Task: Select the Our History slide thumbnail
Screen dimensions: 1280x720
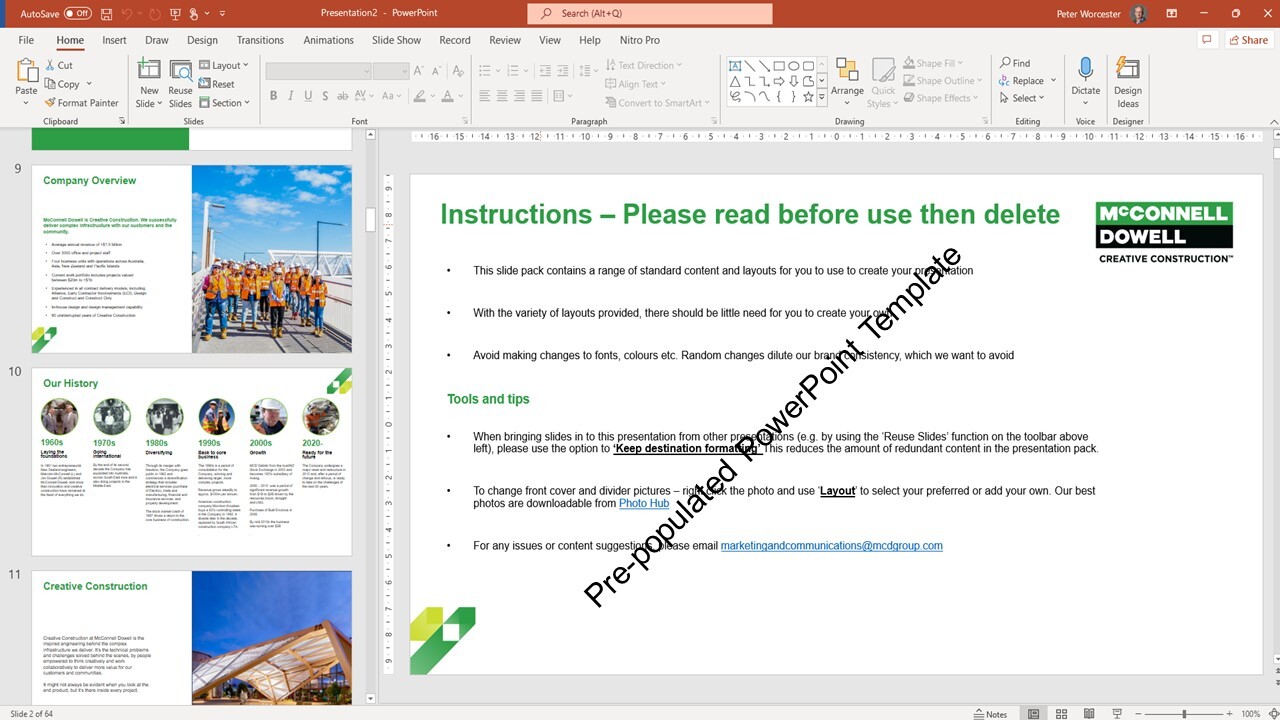Action: [x=191, y=461]
